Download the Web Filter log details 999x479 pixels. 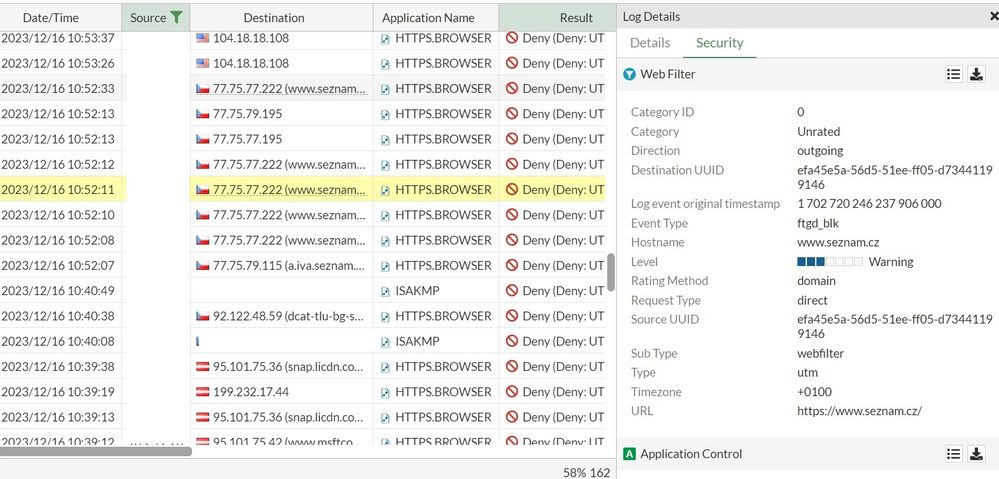click(976, 74)
